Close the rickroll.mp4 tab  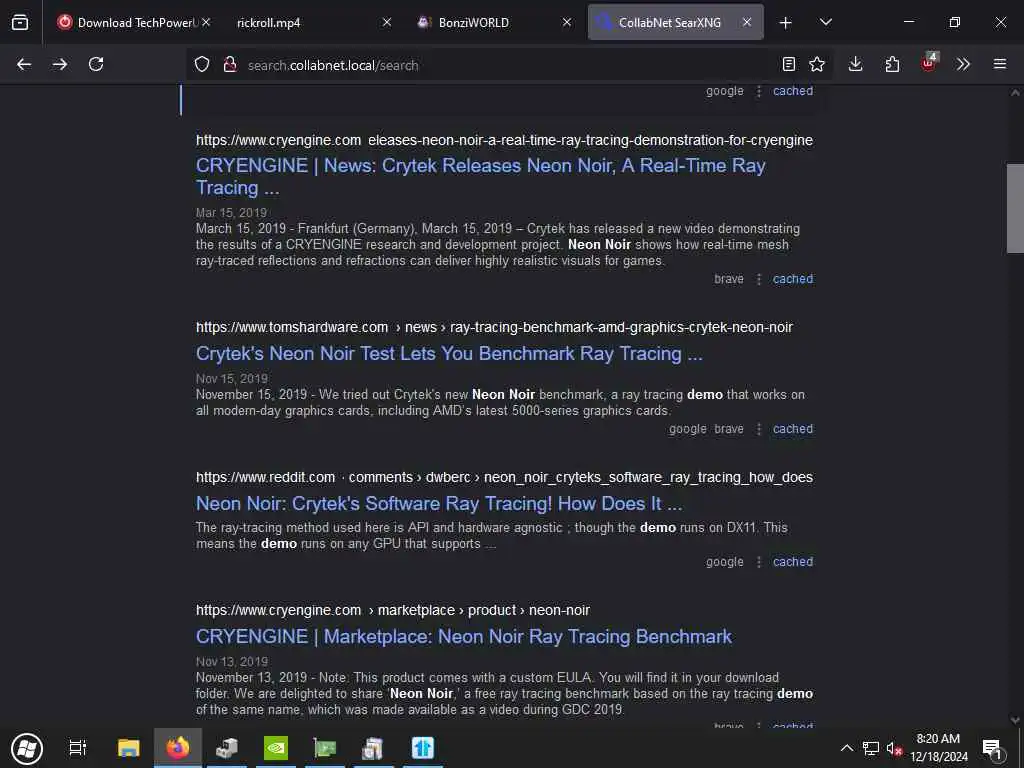click(x=387, y=22)
